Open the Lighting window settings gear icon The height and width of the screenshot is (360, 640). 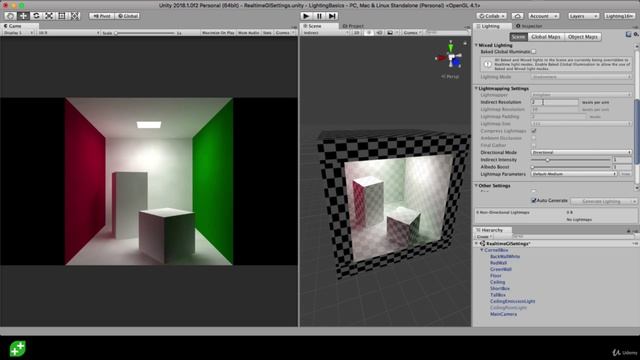pyautogui.click(x=637, y=35)
